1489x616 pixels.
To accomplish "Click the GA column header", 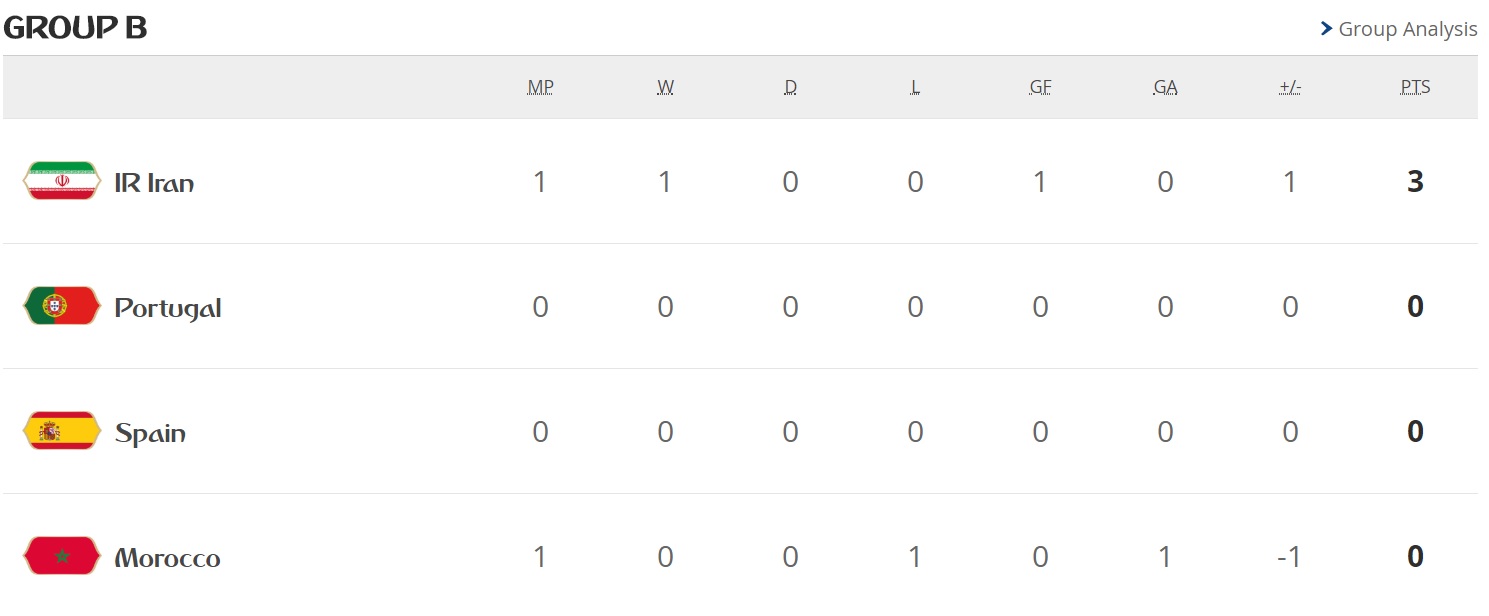I will tap(1165, 87).
